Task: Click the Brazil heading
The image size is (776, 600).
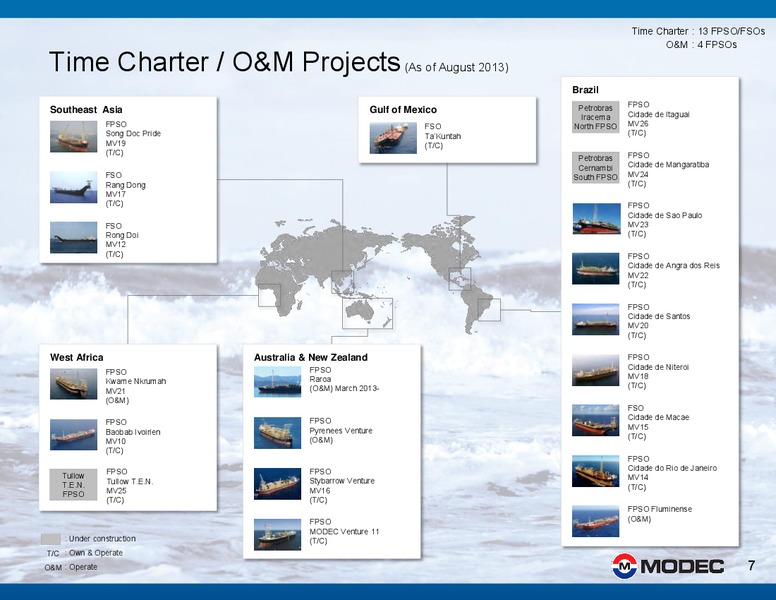Action: [x=585, y=90]
